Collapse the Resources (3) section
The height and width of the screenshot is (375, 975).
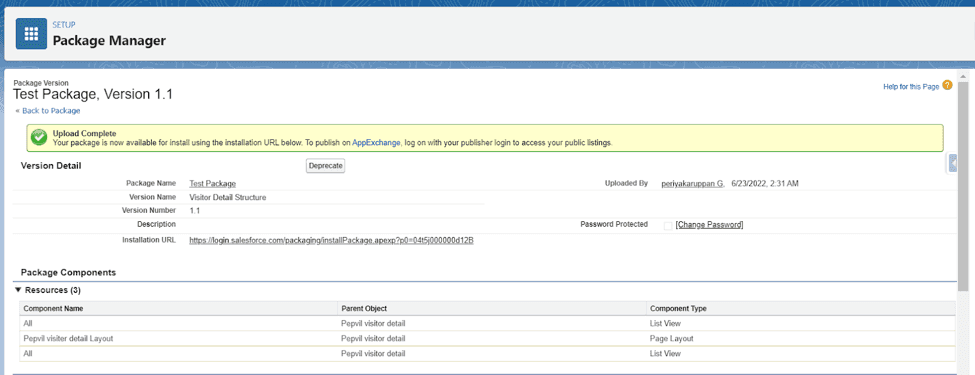click(18, 290)
